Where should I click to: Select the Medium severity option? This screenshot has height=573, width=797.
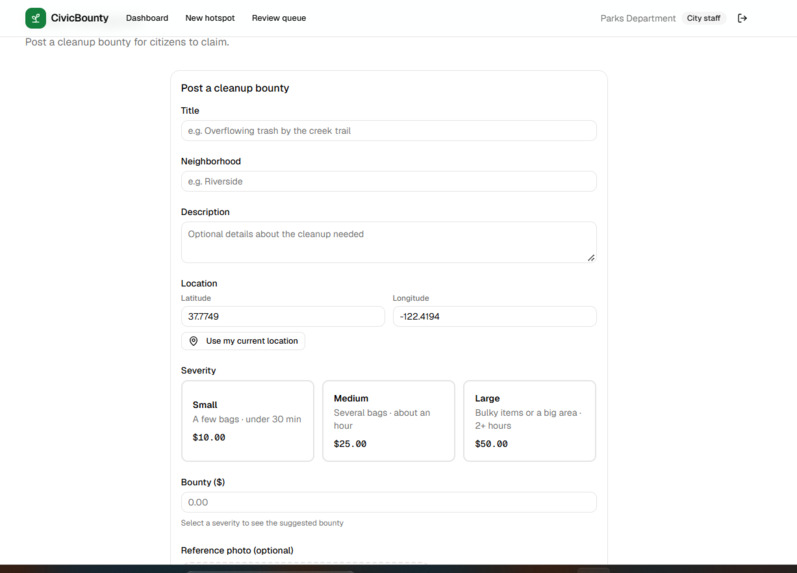pos(389,421)
